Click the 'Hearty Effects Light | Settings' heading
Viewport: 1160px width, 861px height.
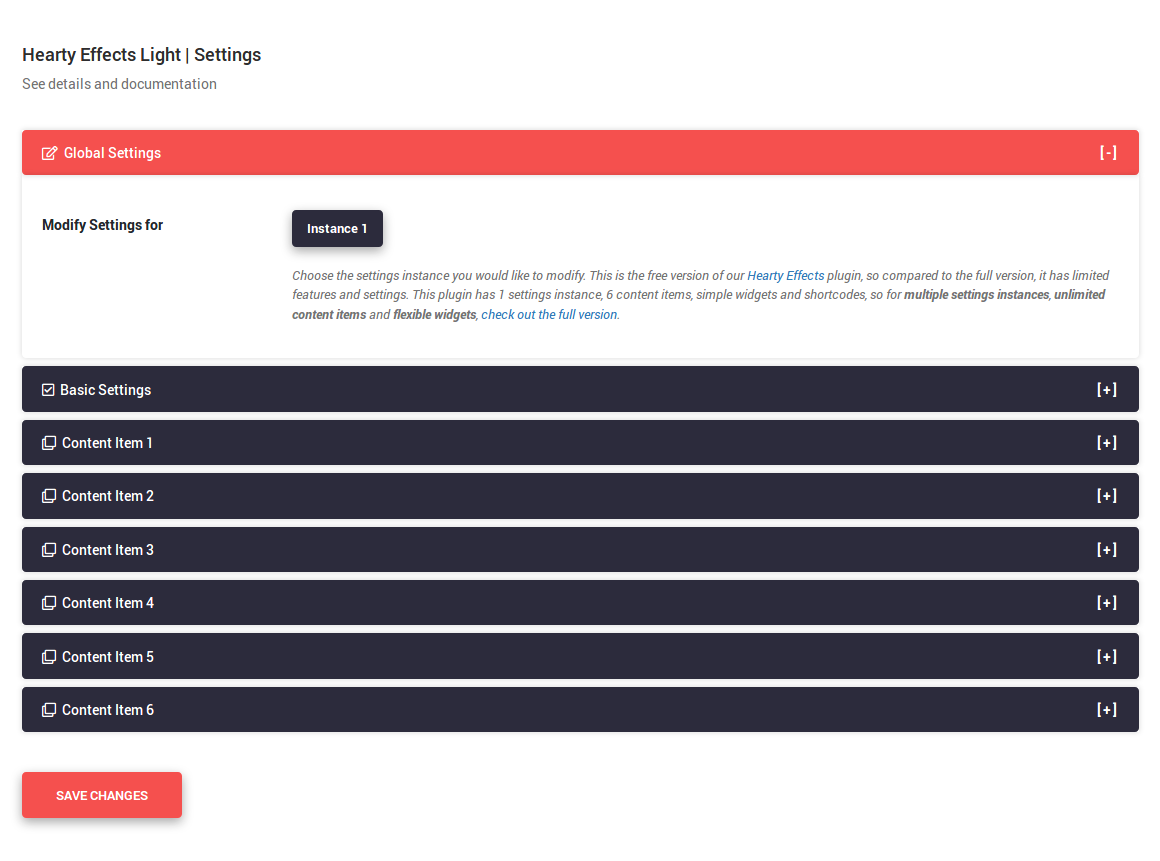141,55
